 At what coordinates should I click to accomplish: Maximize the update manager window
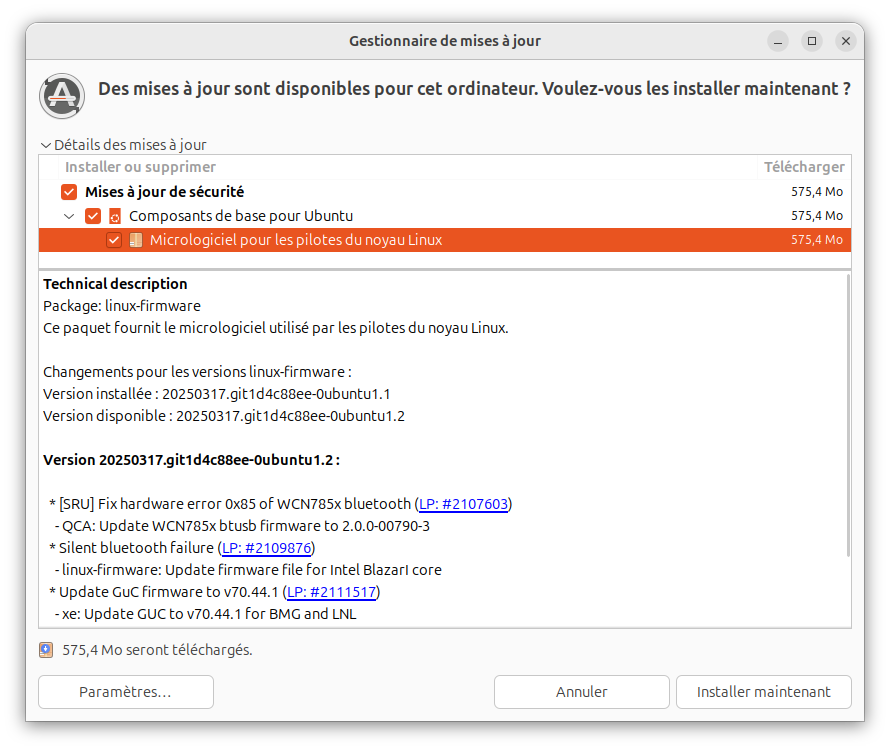812,41
